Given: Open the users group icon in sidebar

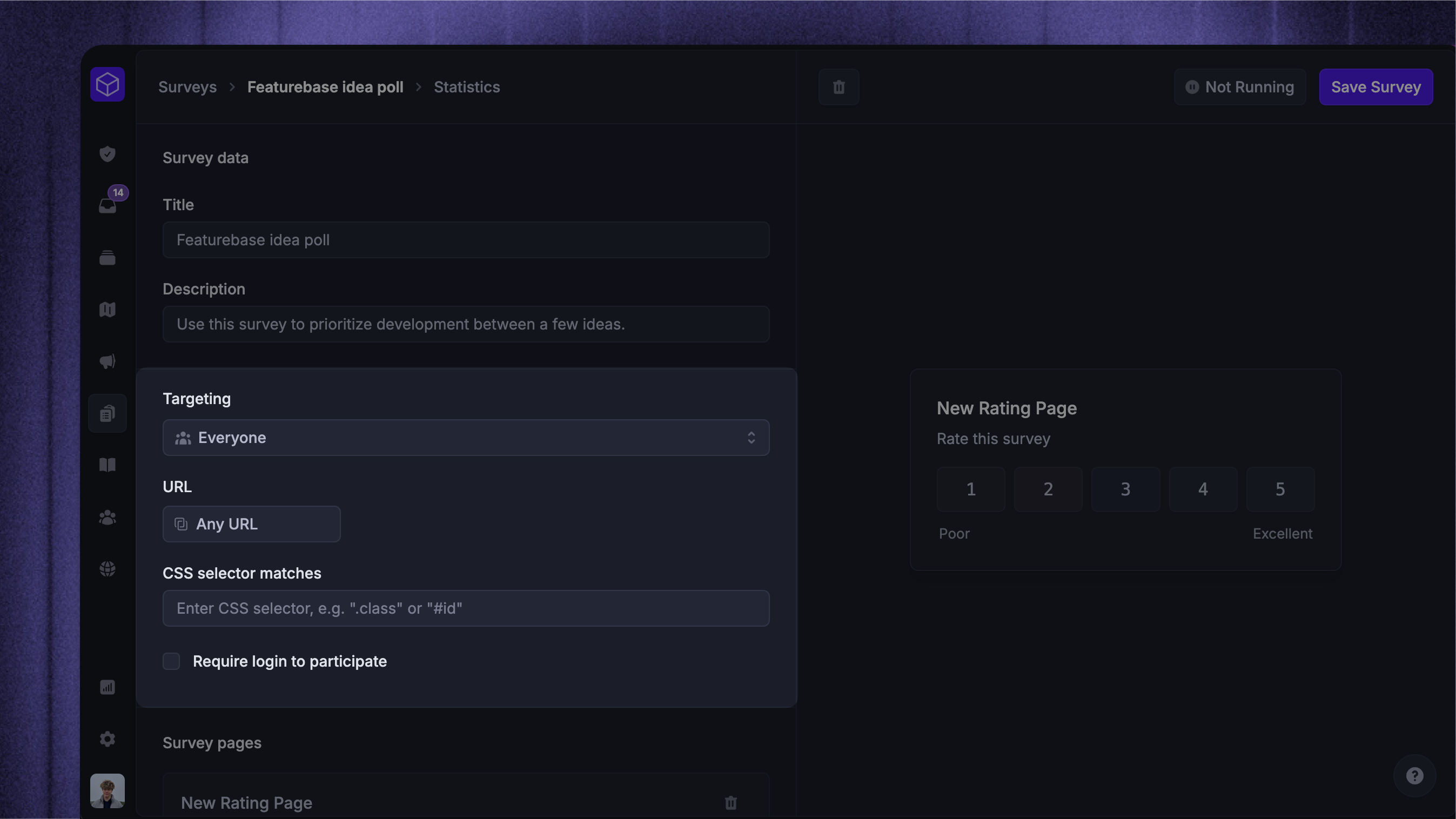Looking at the screenshot, I should [108, 517].
